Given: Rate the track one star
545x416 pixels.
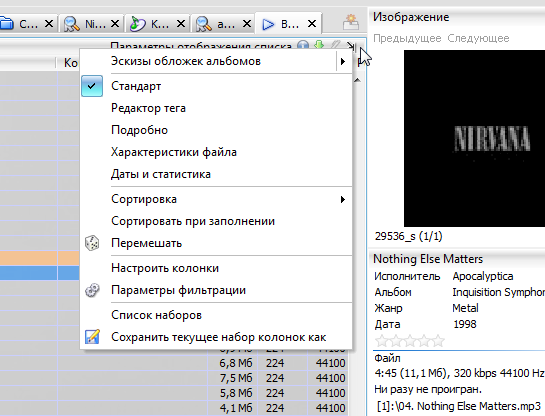Looking at the screenshot, I should 382,341.
